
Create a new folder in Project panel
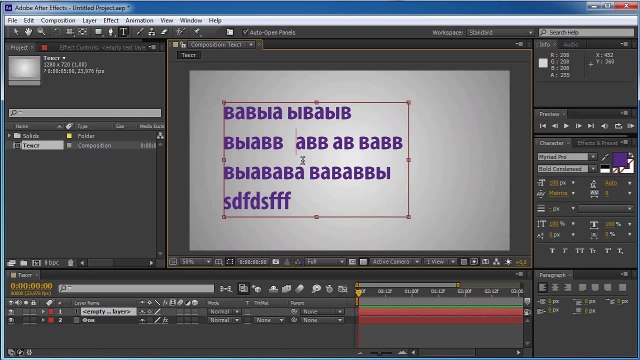tap(24, 263)
